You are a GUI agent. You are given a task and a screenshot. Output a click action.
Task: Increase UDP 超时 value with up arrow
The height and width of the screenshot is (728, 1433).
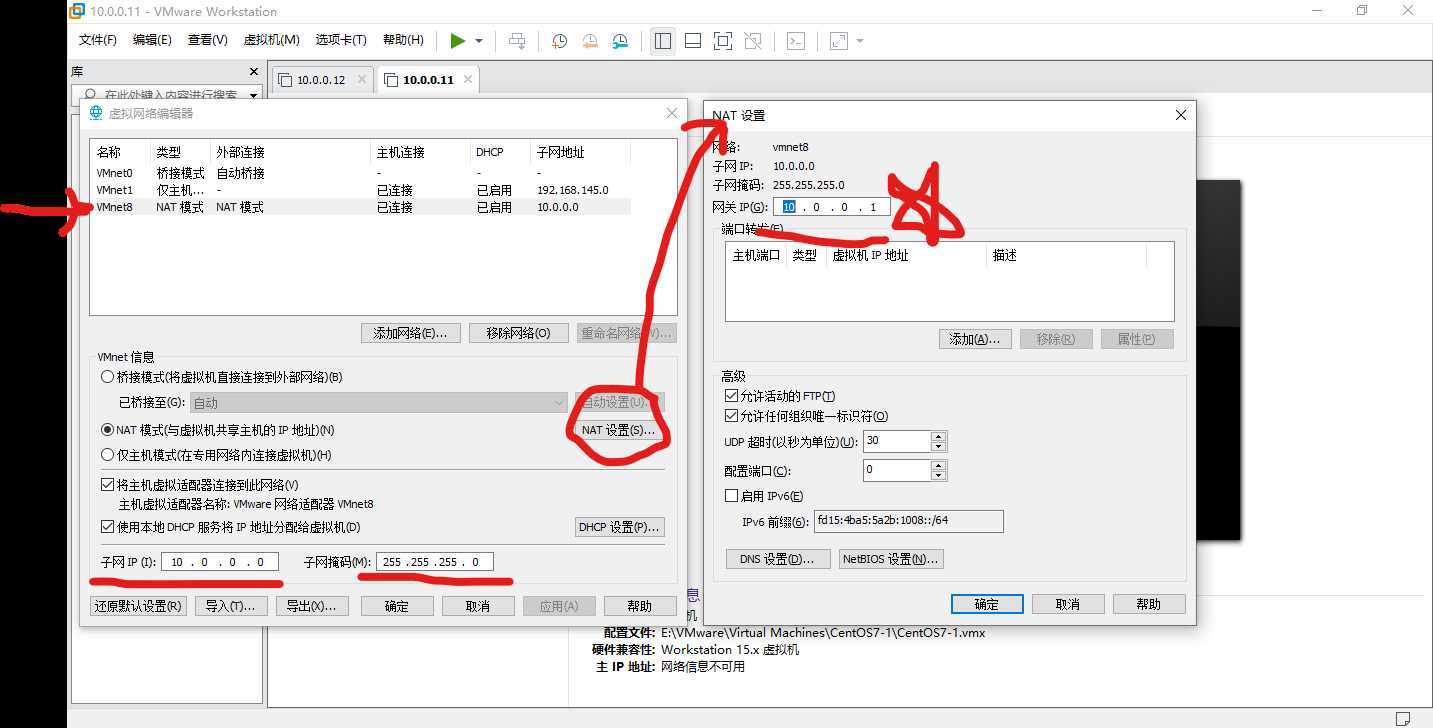click(x=938, y=437)
